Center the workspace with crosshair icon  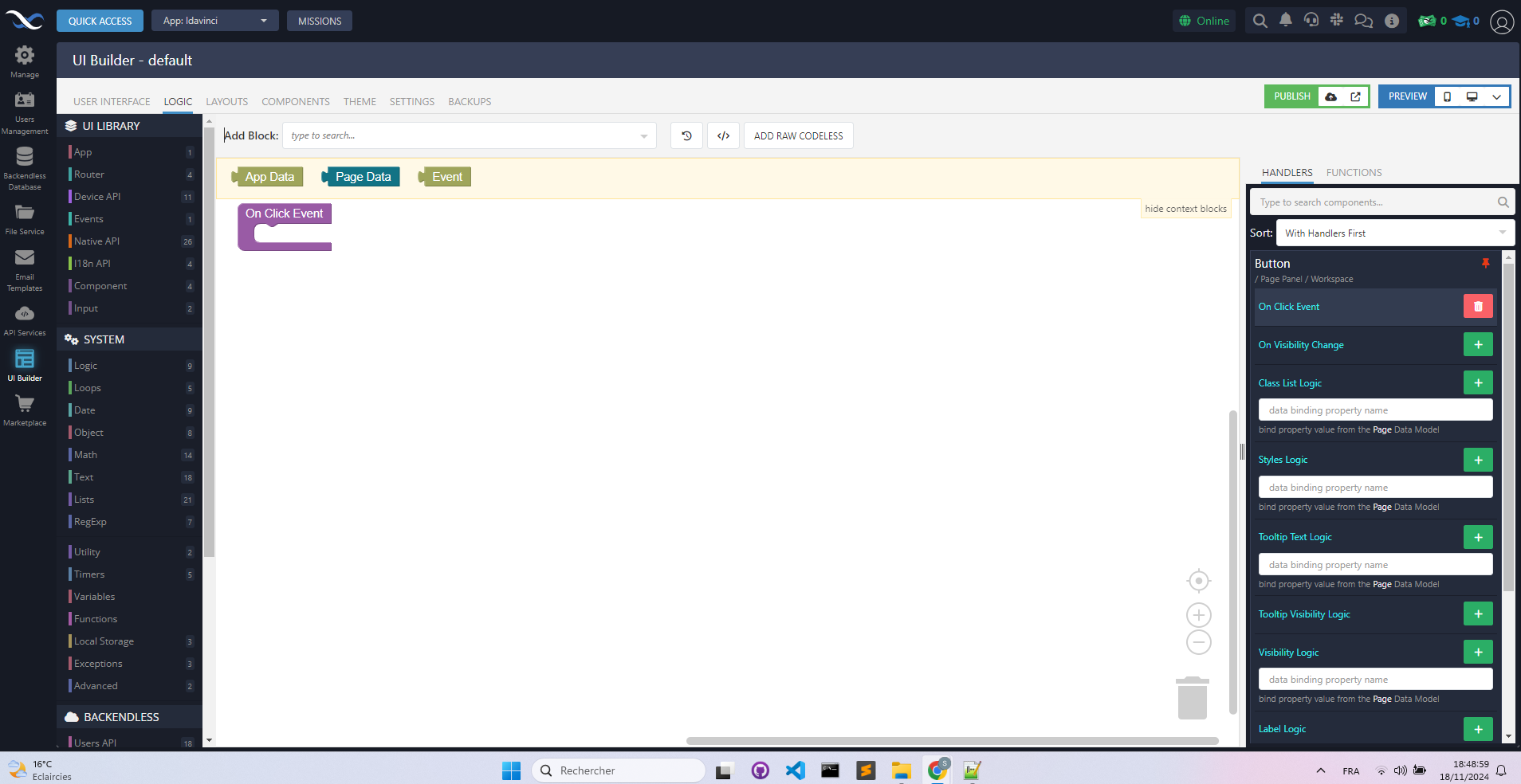[1198, 581]
